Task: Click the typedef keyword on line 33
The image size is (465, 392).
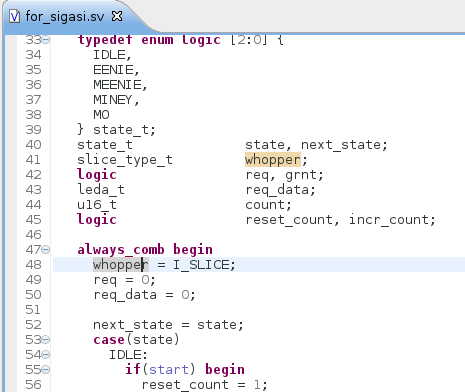Action: click(105, 40)
